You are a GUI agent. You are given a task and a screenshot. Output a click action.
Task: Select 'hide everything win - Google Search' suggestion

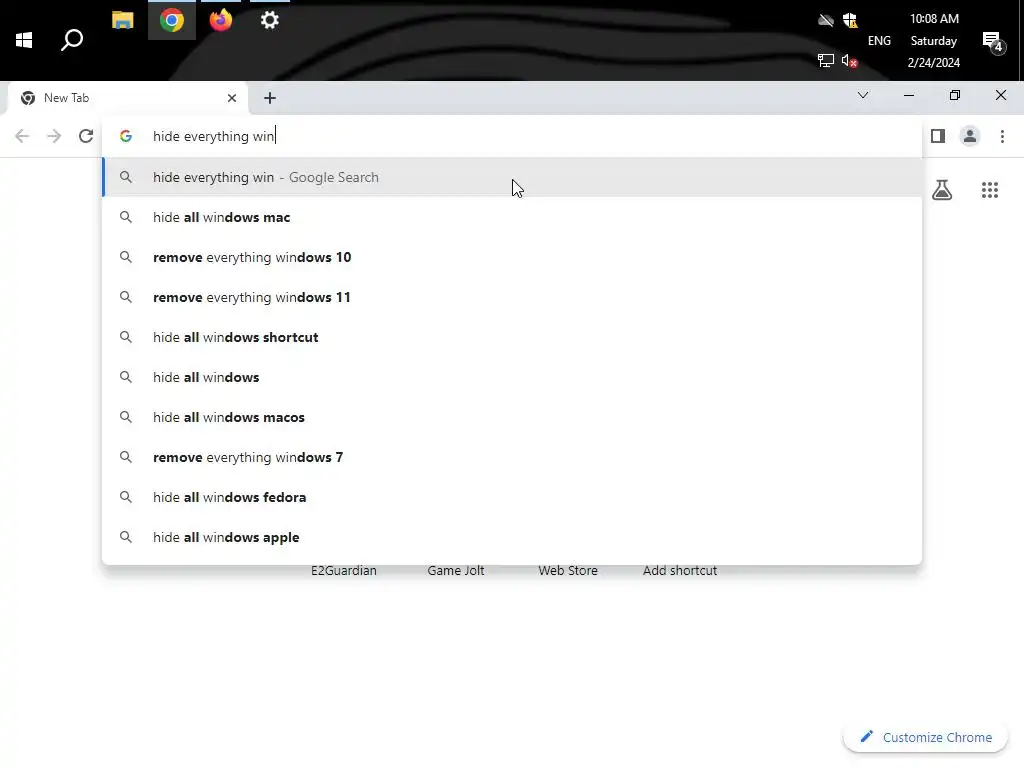click(512, 177)
